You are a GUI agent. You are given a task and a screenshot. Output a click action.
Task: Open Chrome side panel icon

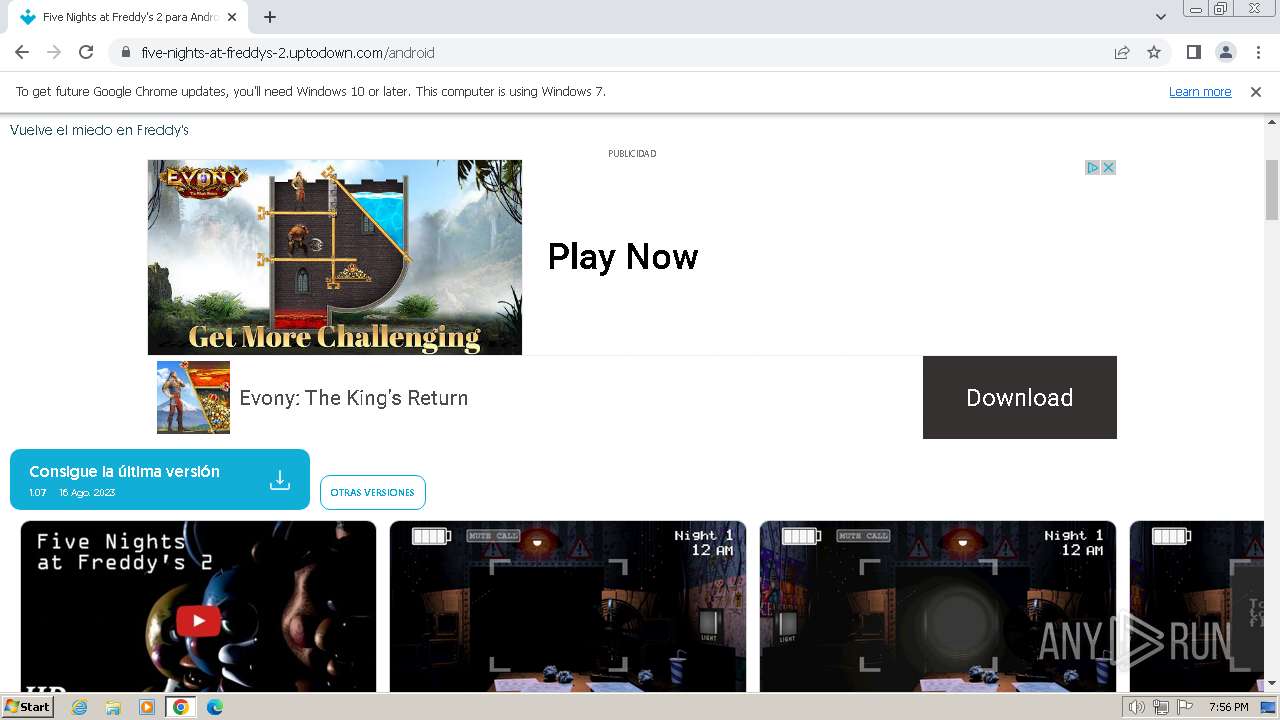click(1193, 52)
